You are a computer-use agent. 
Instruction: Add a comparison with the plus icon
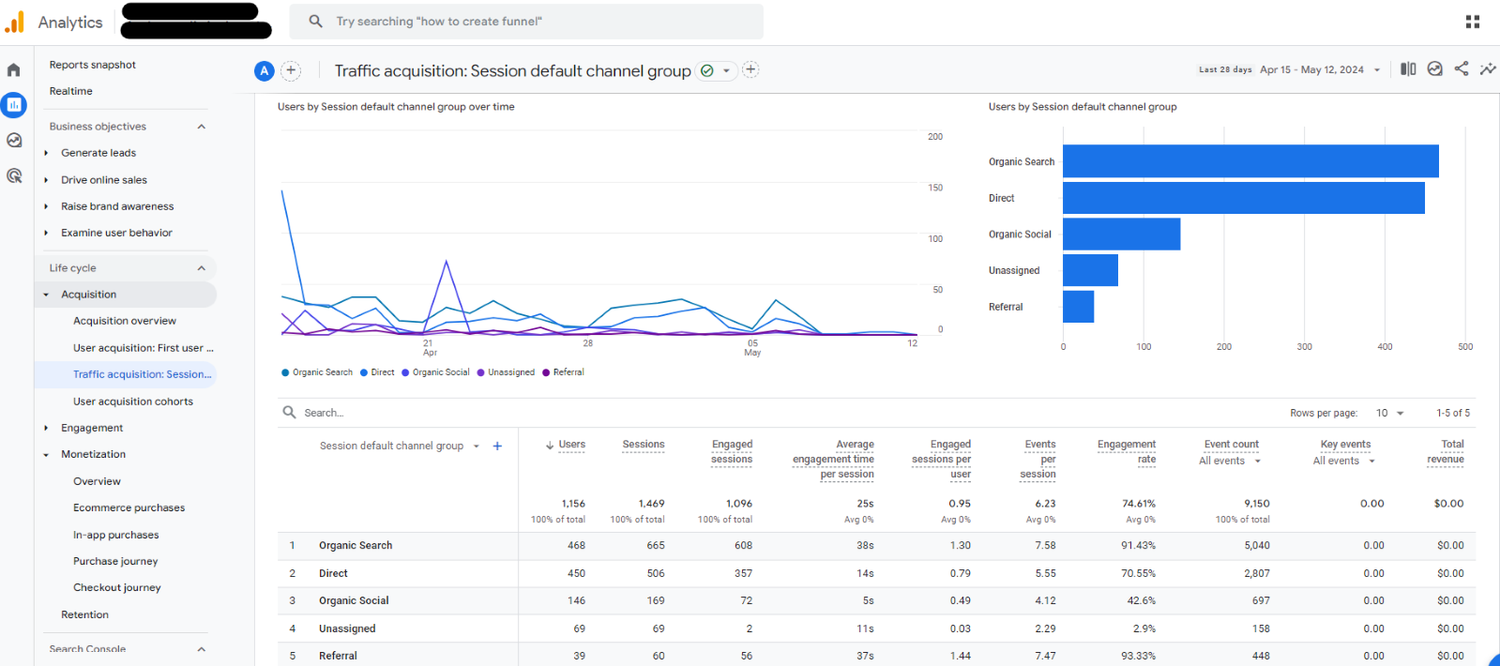click(291, 70)
